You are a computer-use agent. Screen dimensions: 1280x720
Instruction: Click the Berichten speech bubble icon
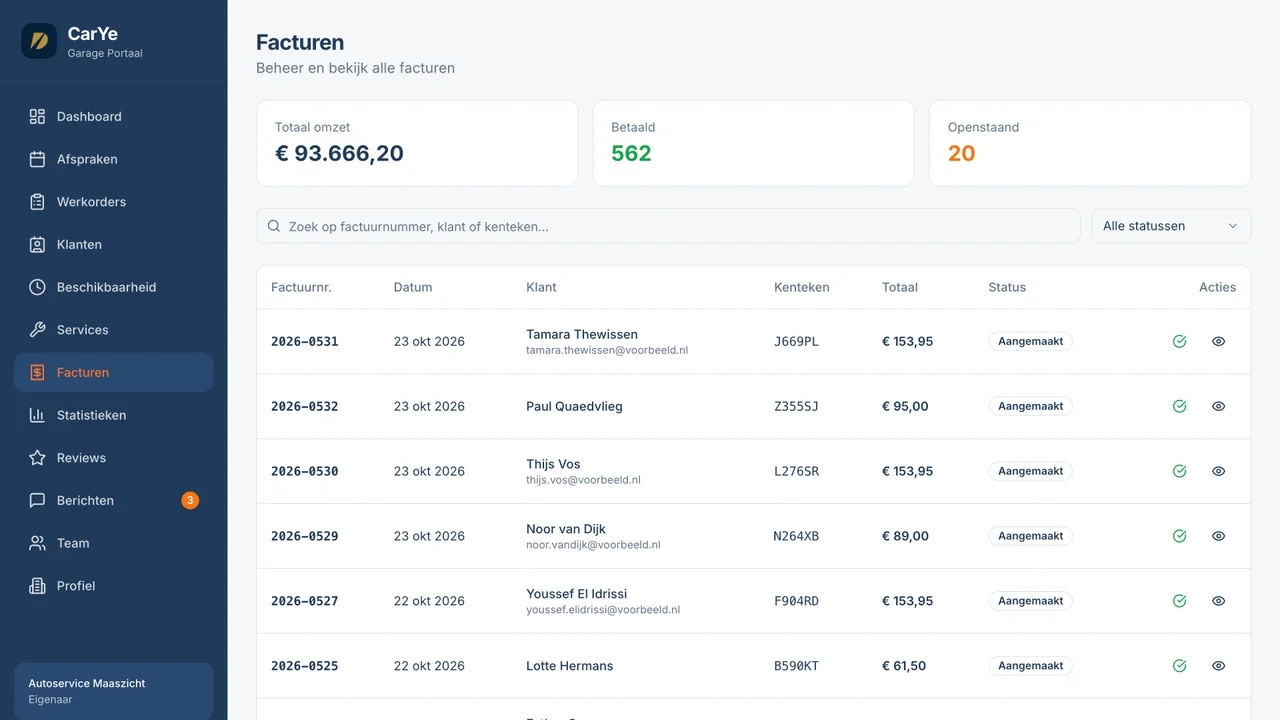[37, 501]
